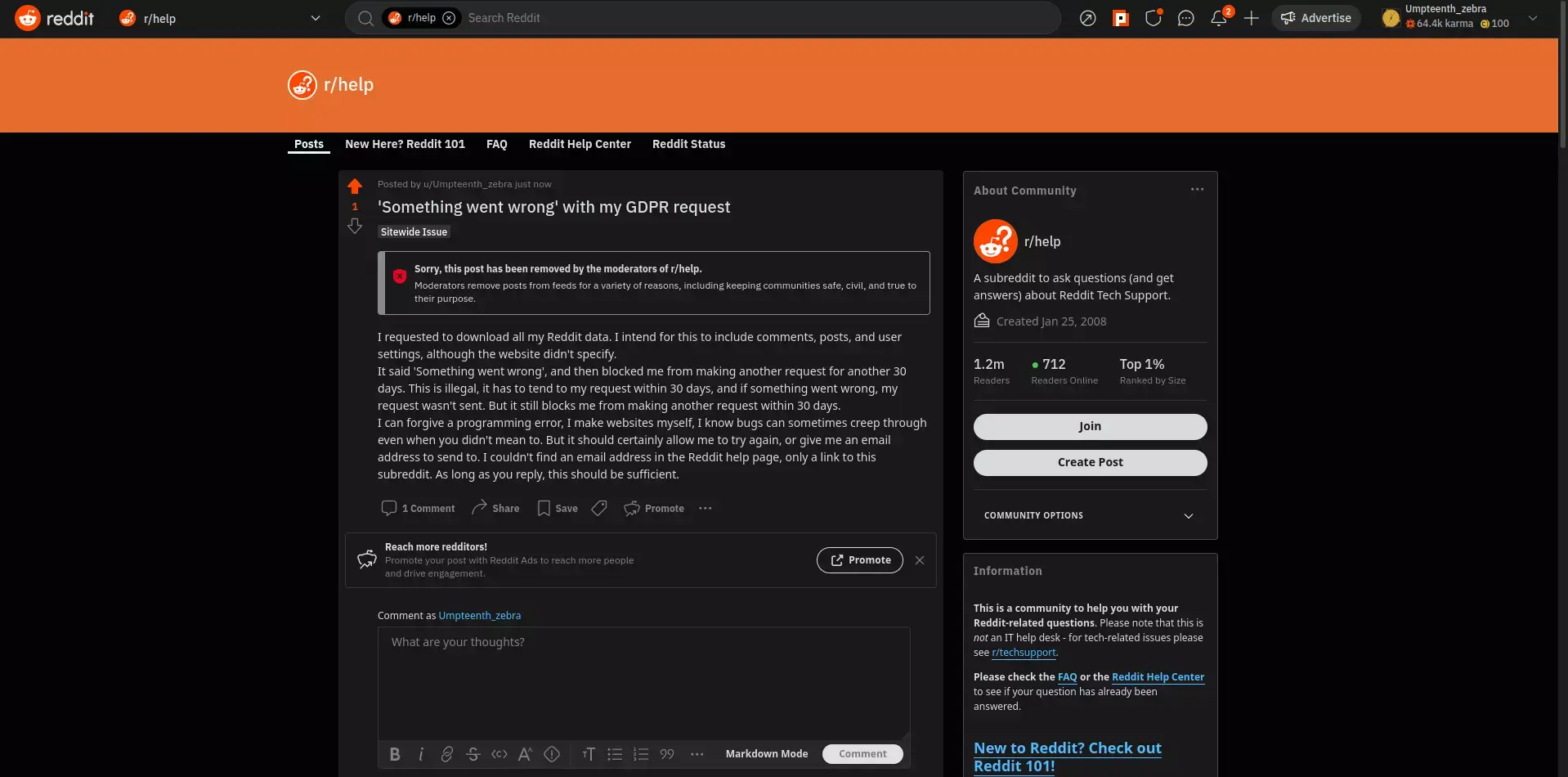Submit with the Comment button
Image resolution: width=1568 pixels, height=777 pixels.
(x=862, y=754)
